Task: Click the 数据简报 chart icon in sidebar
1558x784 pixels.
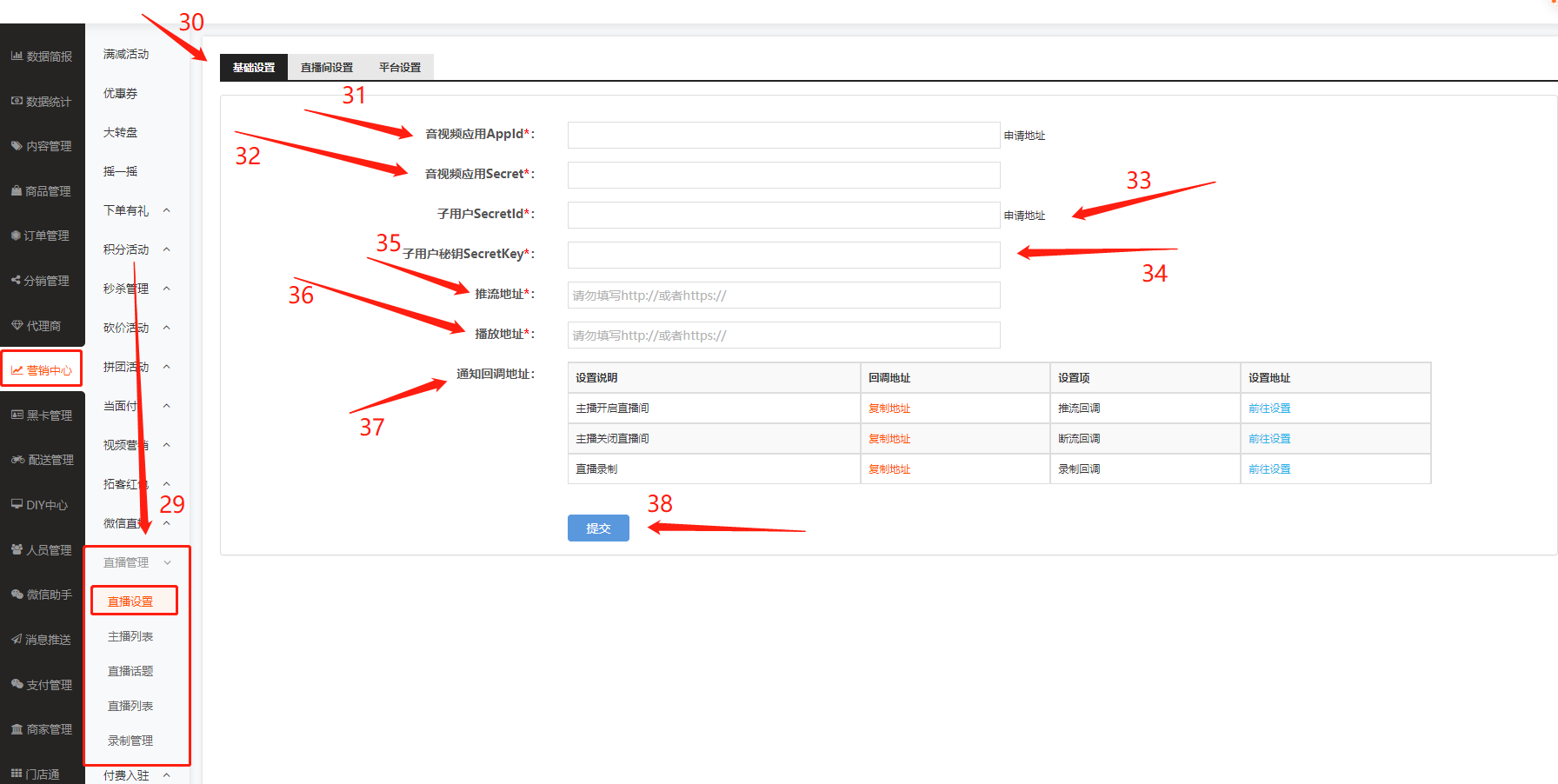Action: pos(17,56)
